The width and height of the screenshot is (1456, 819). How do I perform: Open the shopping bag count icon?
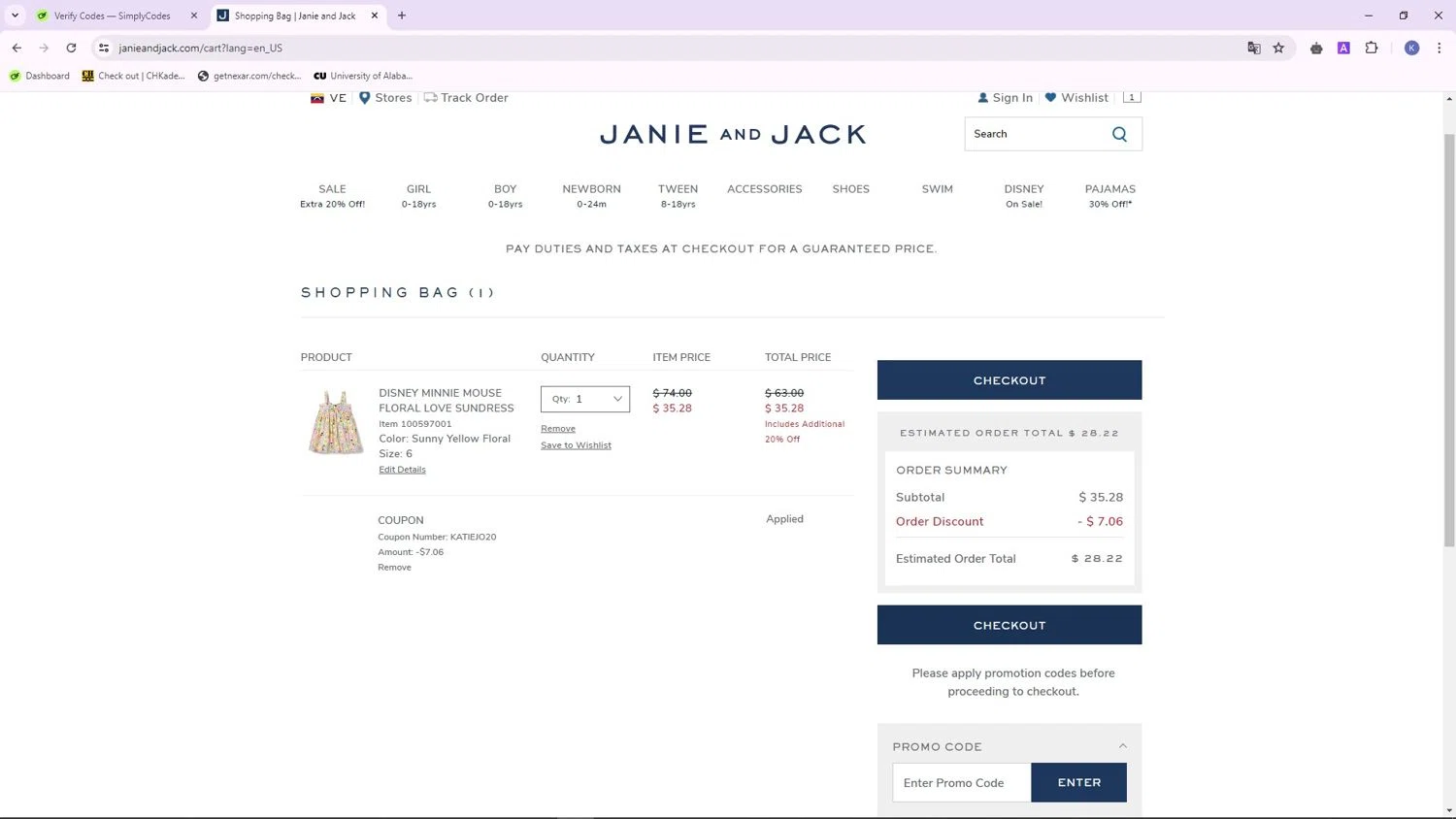tap(1132, 97)
